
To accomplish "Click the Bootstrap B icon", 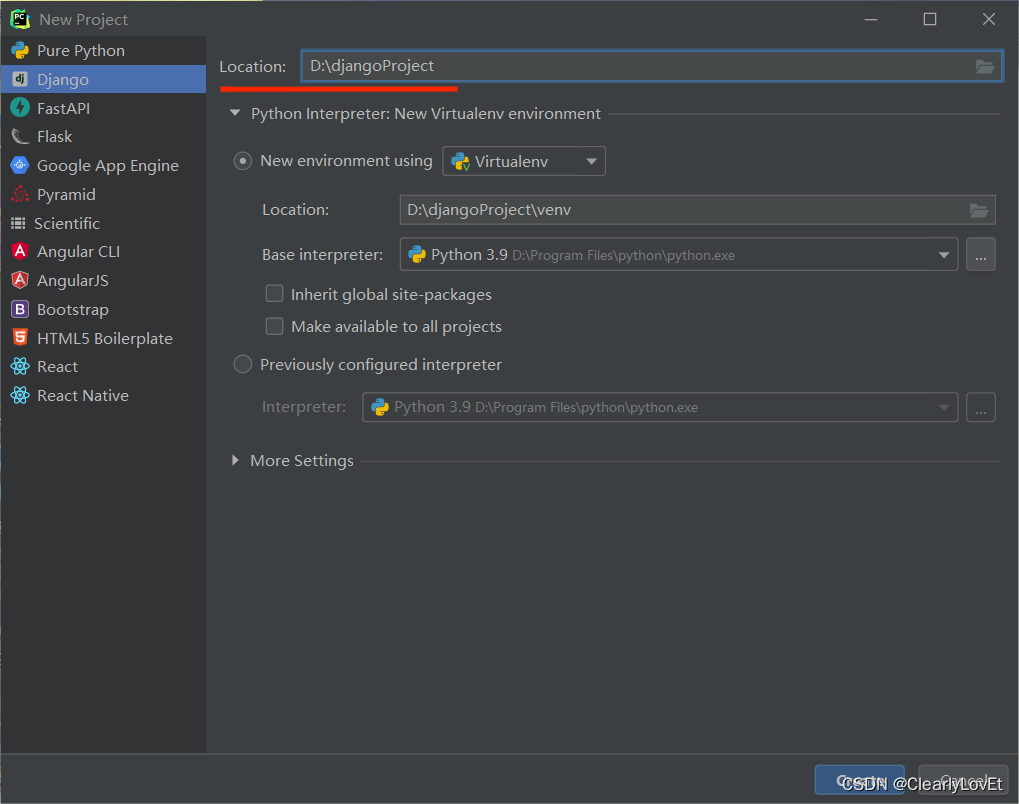I will point(20,309).
